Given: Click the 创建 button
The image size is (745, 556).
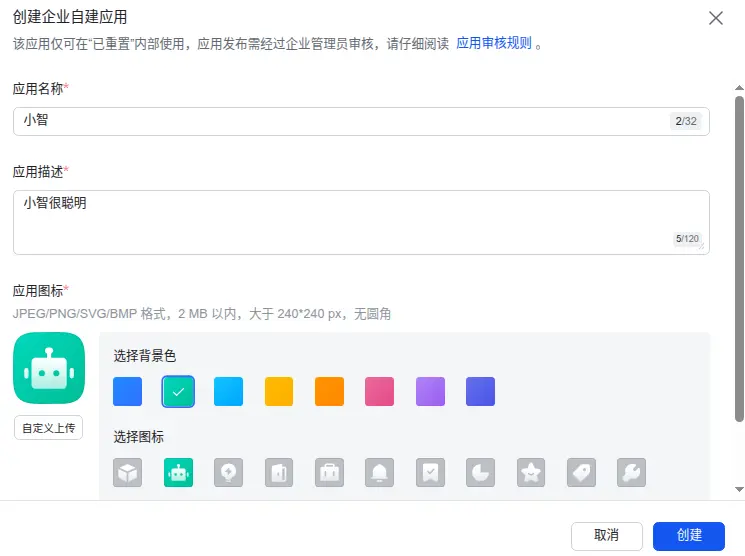Looking at the screenshot, I should coord(689,536).
